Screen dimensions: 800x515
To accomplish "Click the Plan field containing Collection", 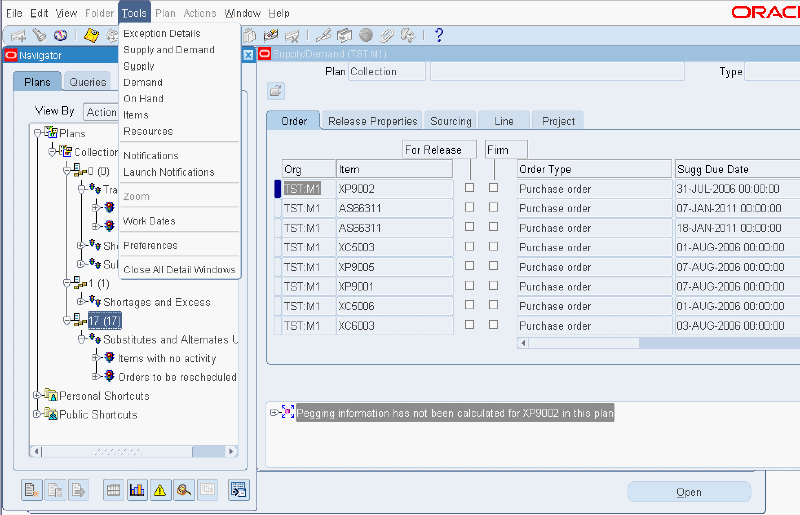I will tap(387, 71).
